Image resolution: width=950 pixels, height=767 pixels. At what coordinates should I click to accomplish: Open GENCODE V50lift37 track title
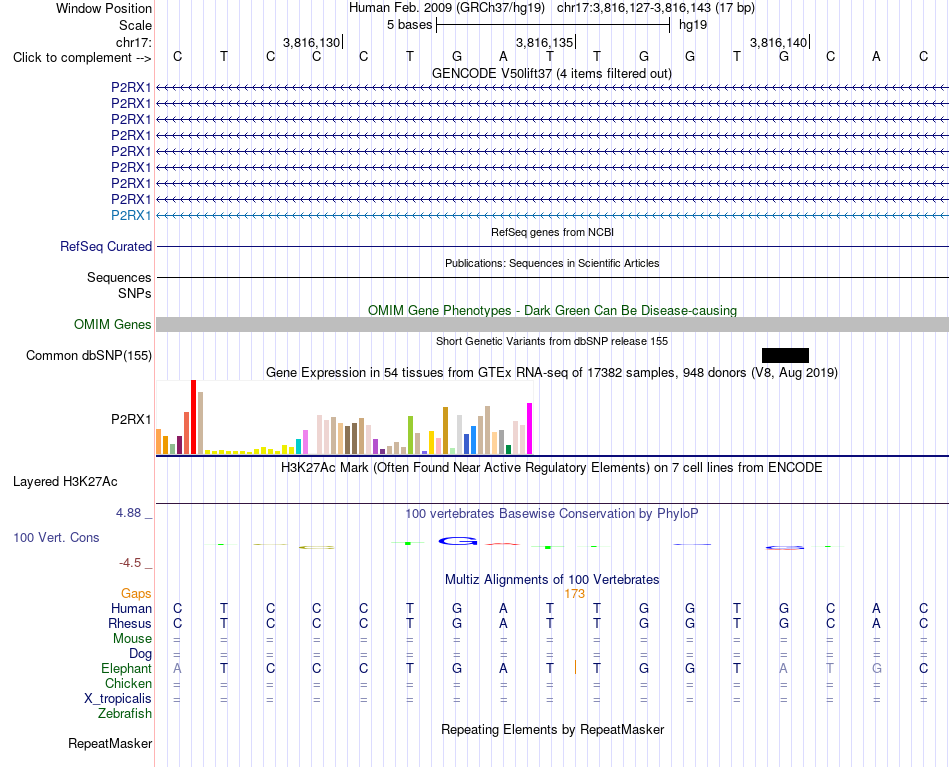551,73
